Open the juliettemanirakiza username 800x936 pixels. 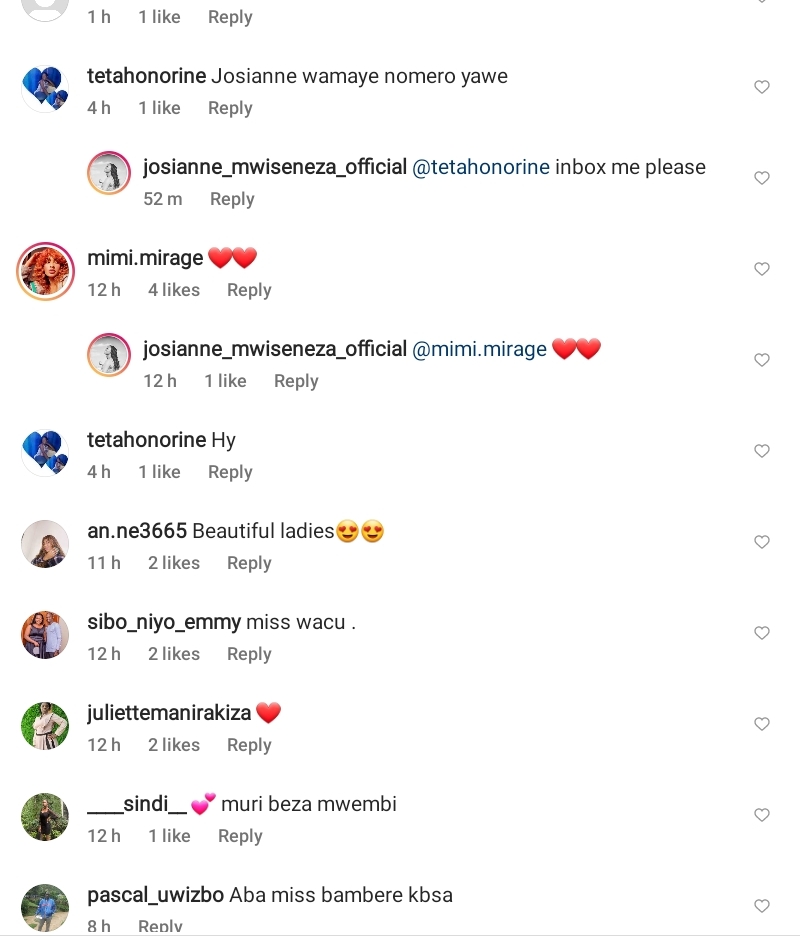coord(169,713)
